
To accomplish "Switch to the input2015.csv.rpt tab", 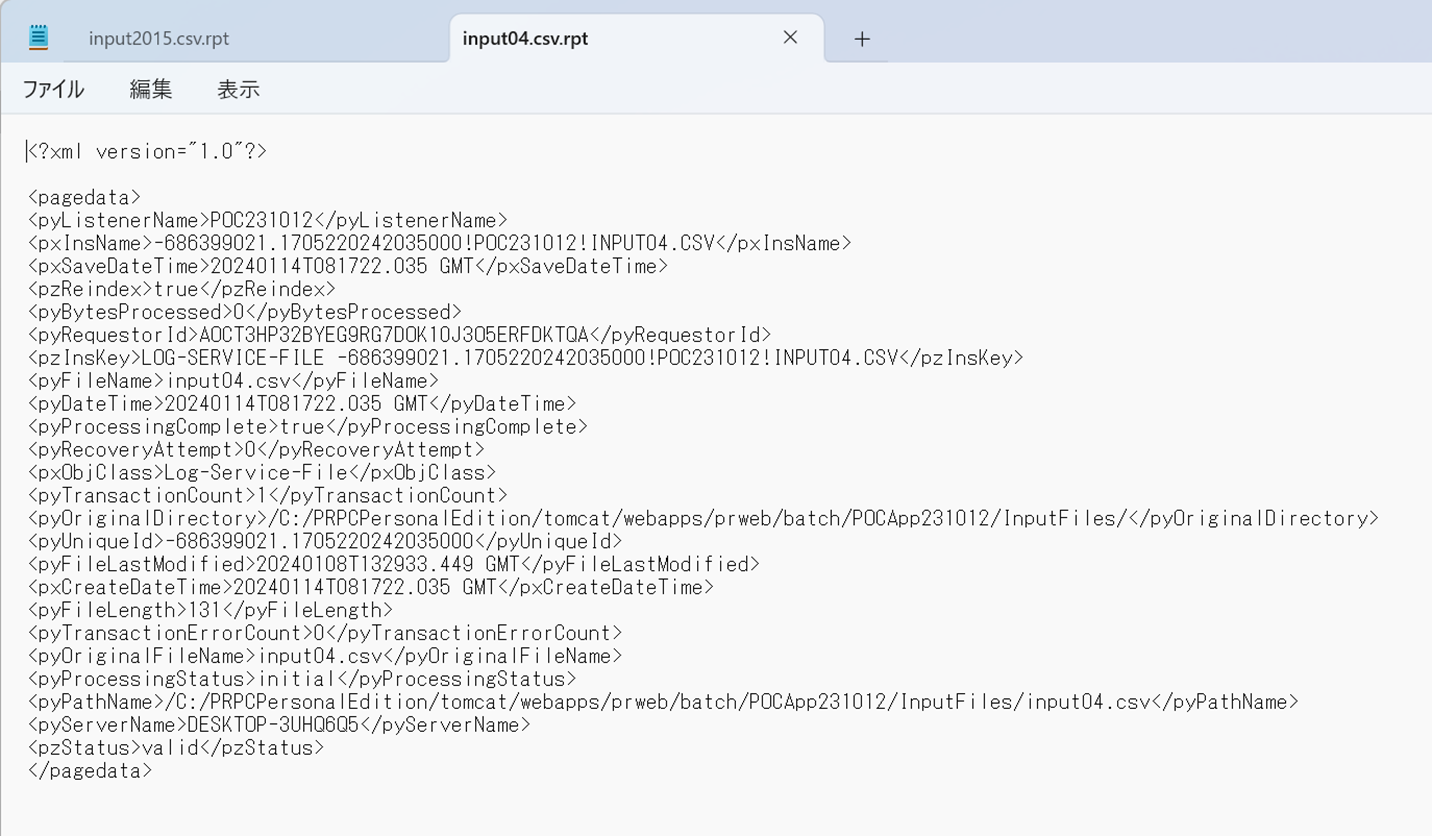I will [x=160, y=38].
